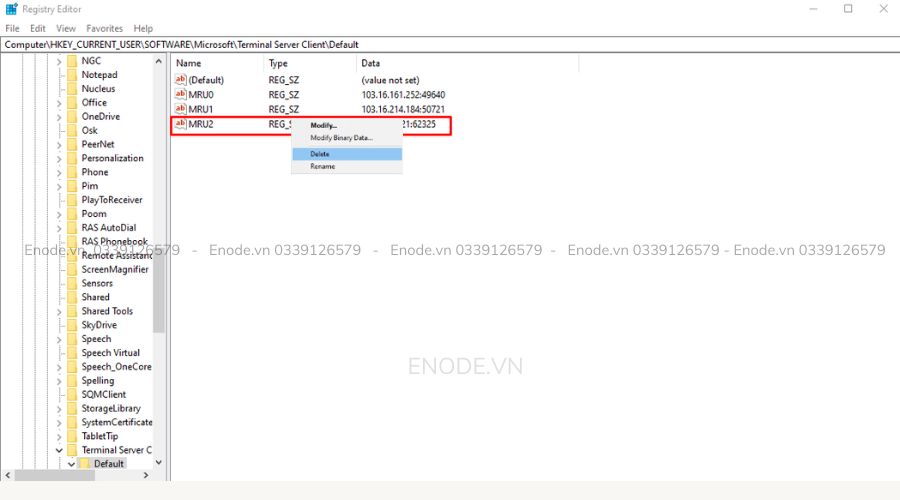Click the Registry Editor title bar icon
Viewport: 900px width, 500px height.
[11, 9]
